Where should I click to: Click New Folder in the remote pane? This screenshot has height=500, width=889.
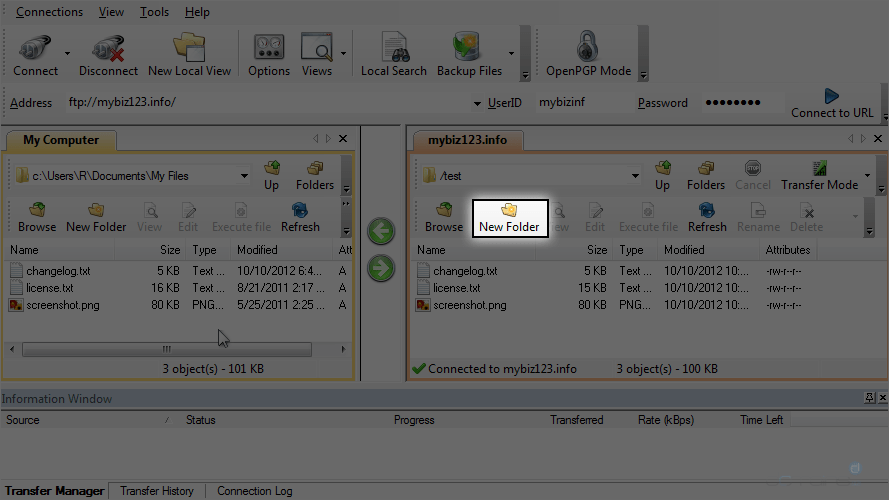click(x=509, y=217)
